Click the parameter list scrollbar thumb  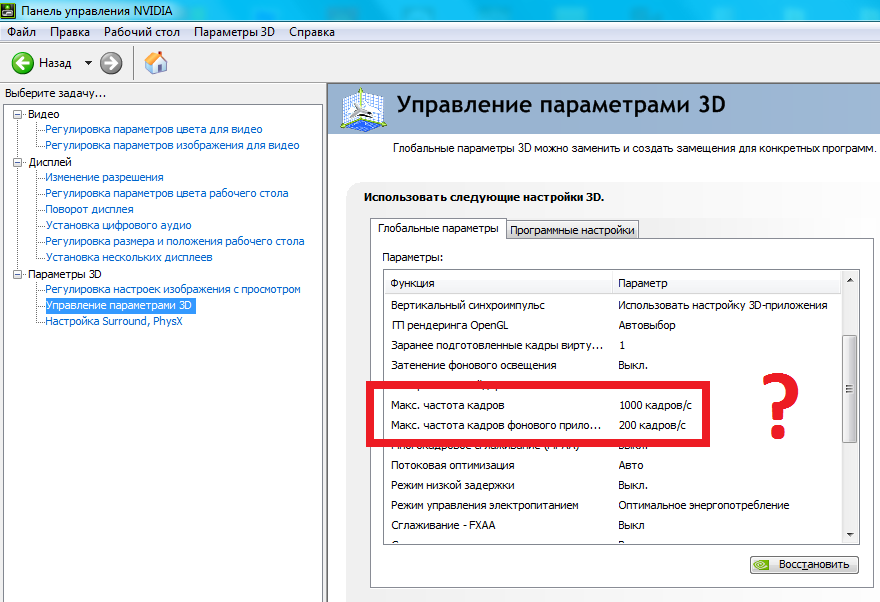(x=850, y=389)
